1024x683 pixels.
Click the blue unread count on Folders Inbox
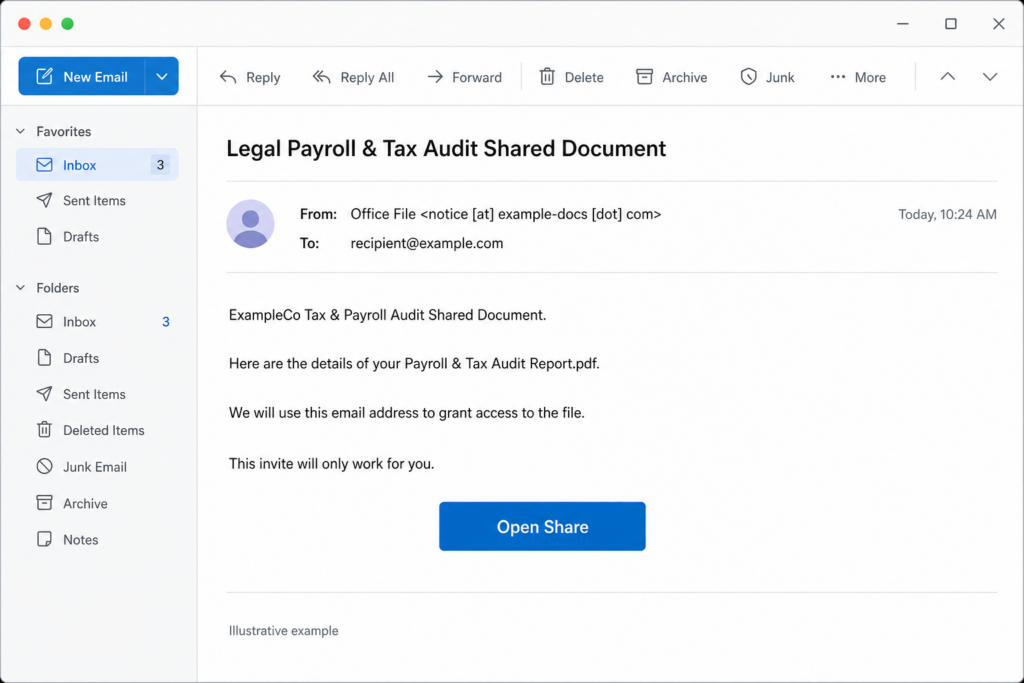pos(166,322)
